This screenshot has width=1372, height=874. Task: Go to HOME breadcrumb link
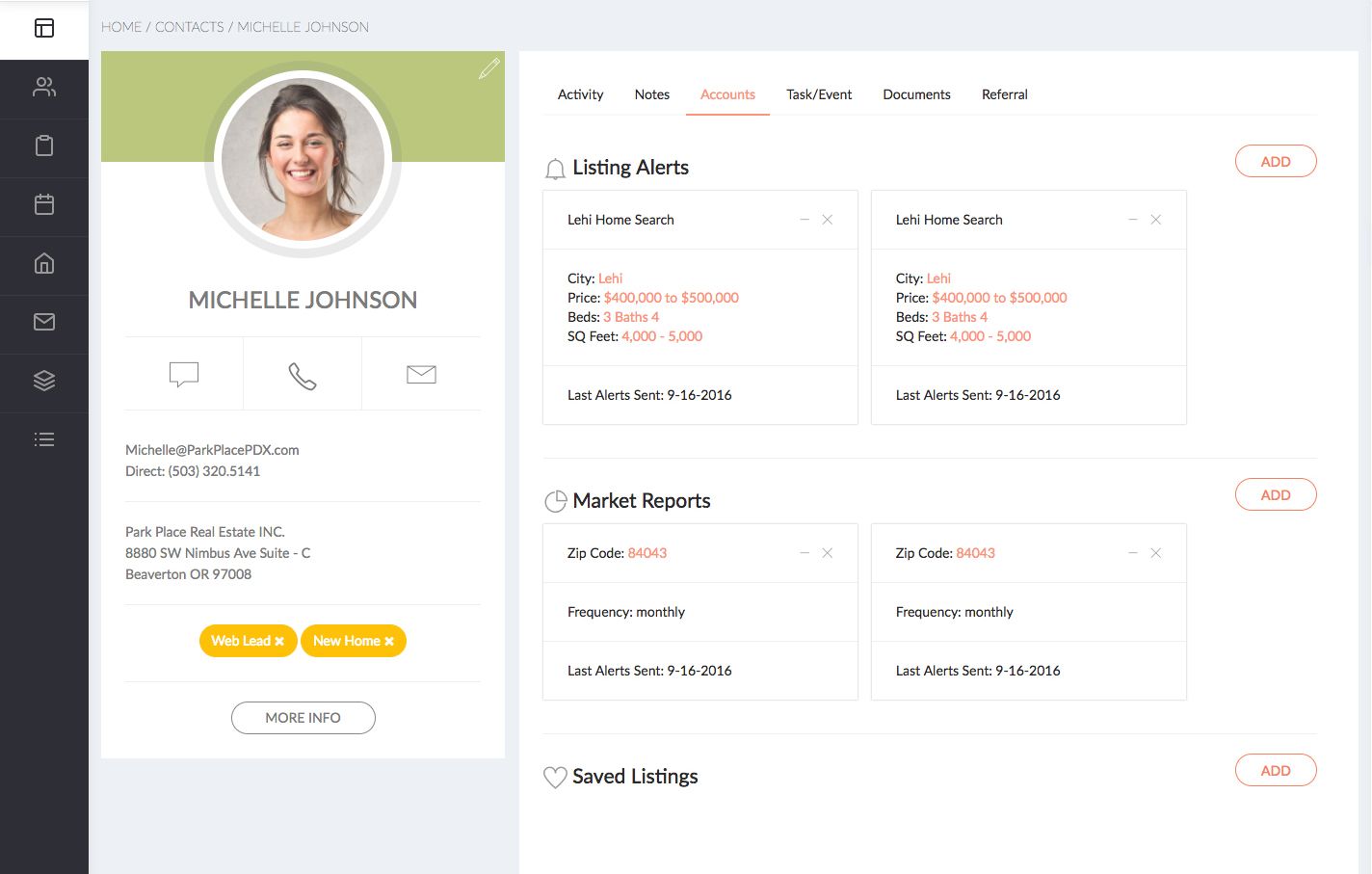coord(121,27)
